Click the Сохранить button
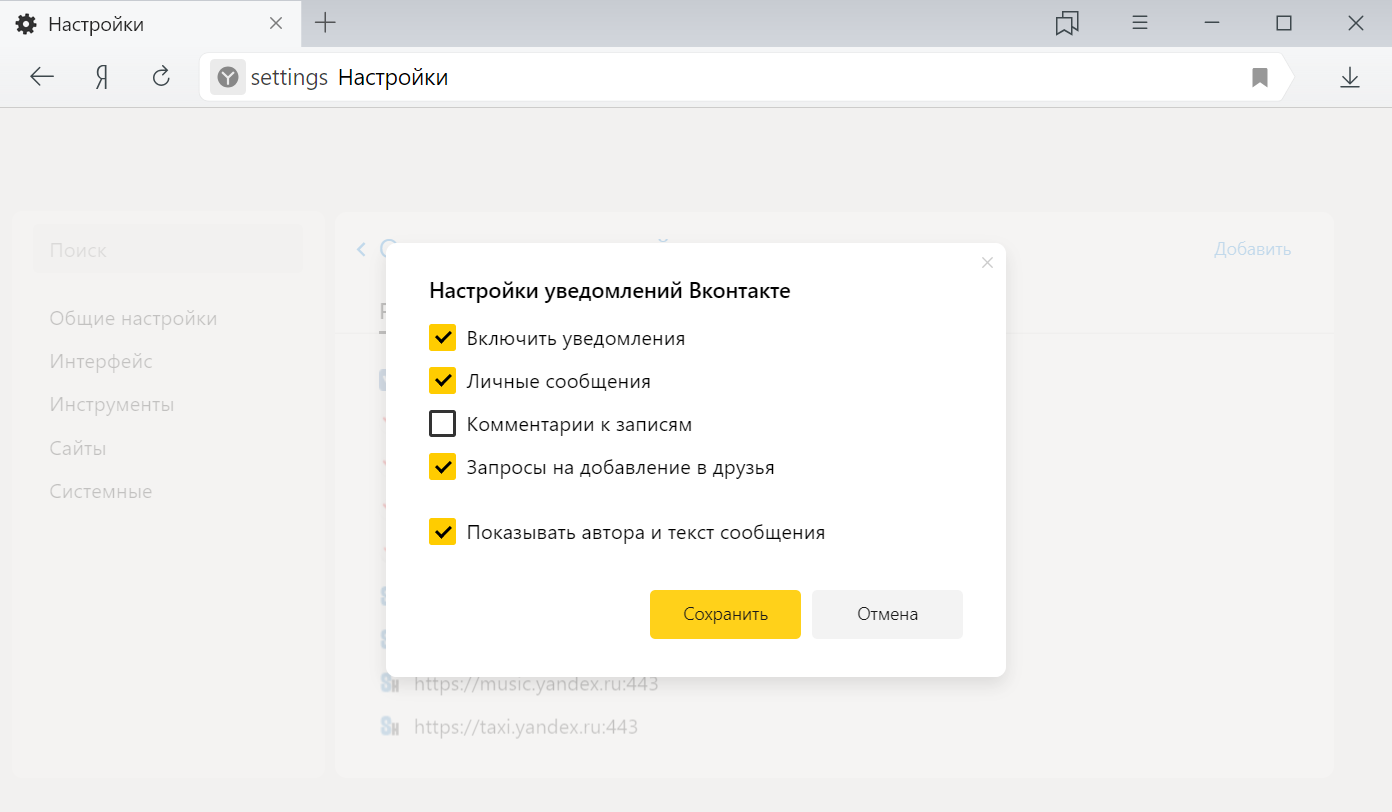Viewport: 1392px width, 812px height. click(725, 614)
